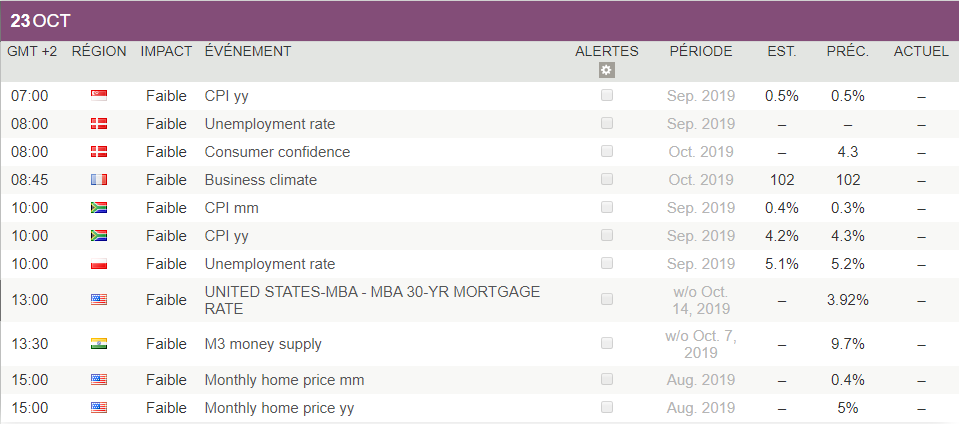This screenshot has height=437, width=959.
Task: Click the India flag icon
Action: (99, 344)
